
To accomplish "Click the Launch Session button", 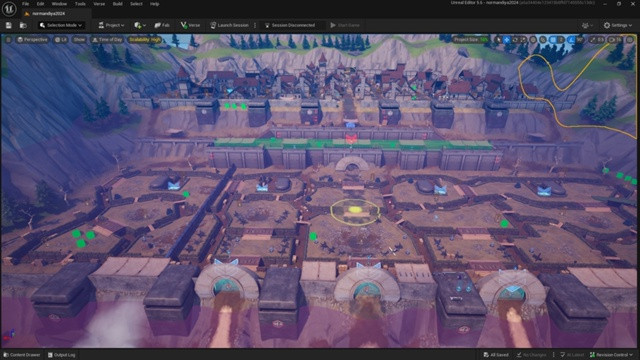I will (229, 25).
